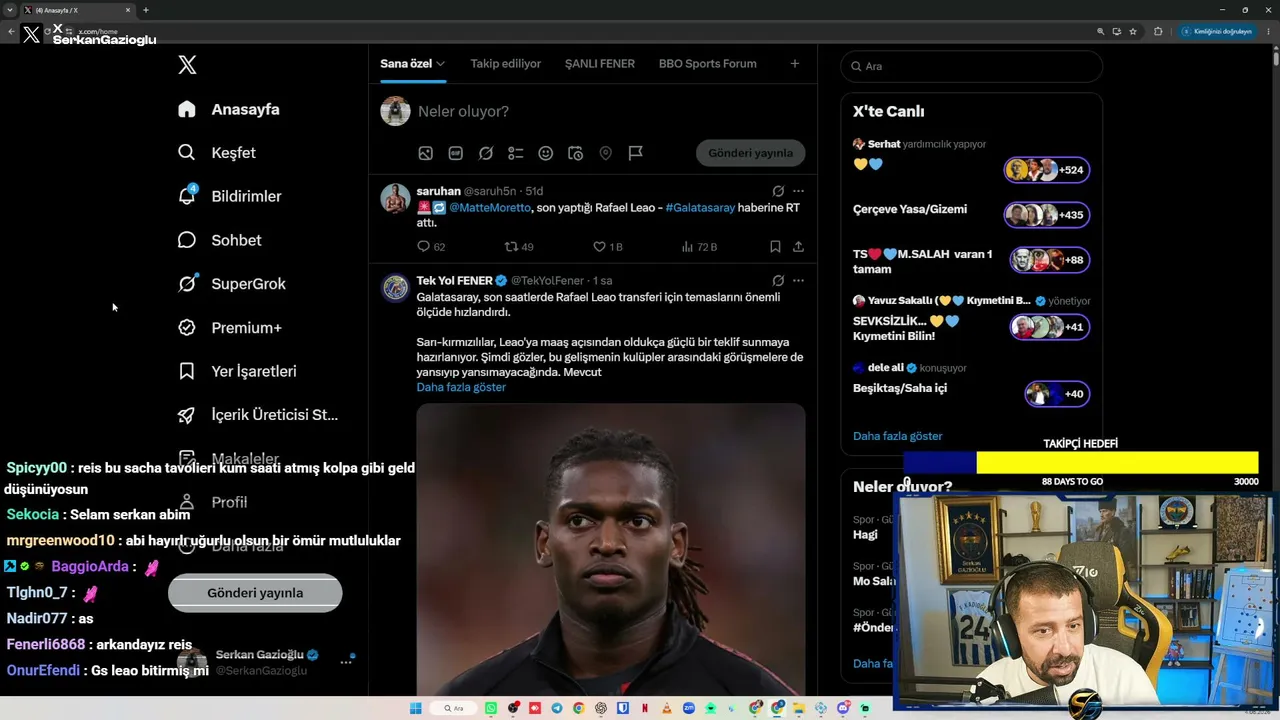Open the #Galatasaray hashtag link
1280x720 pixels.
(700, 208)
